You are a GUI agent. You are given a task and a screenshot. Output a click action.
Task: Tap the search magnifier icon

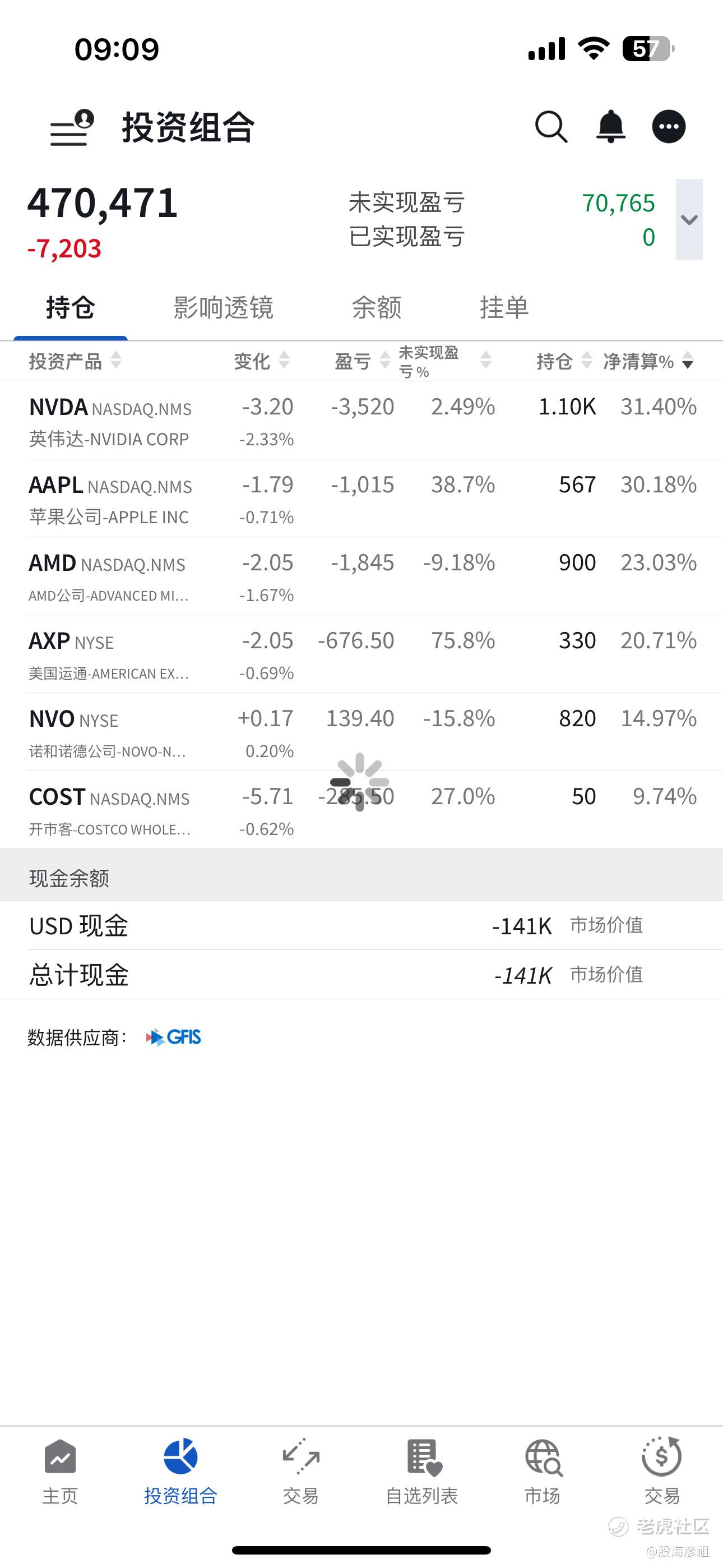click(551, 127)
